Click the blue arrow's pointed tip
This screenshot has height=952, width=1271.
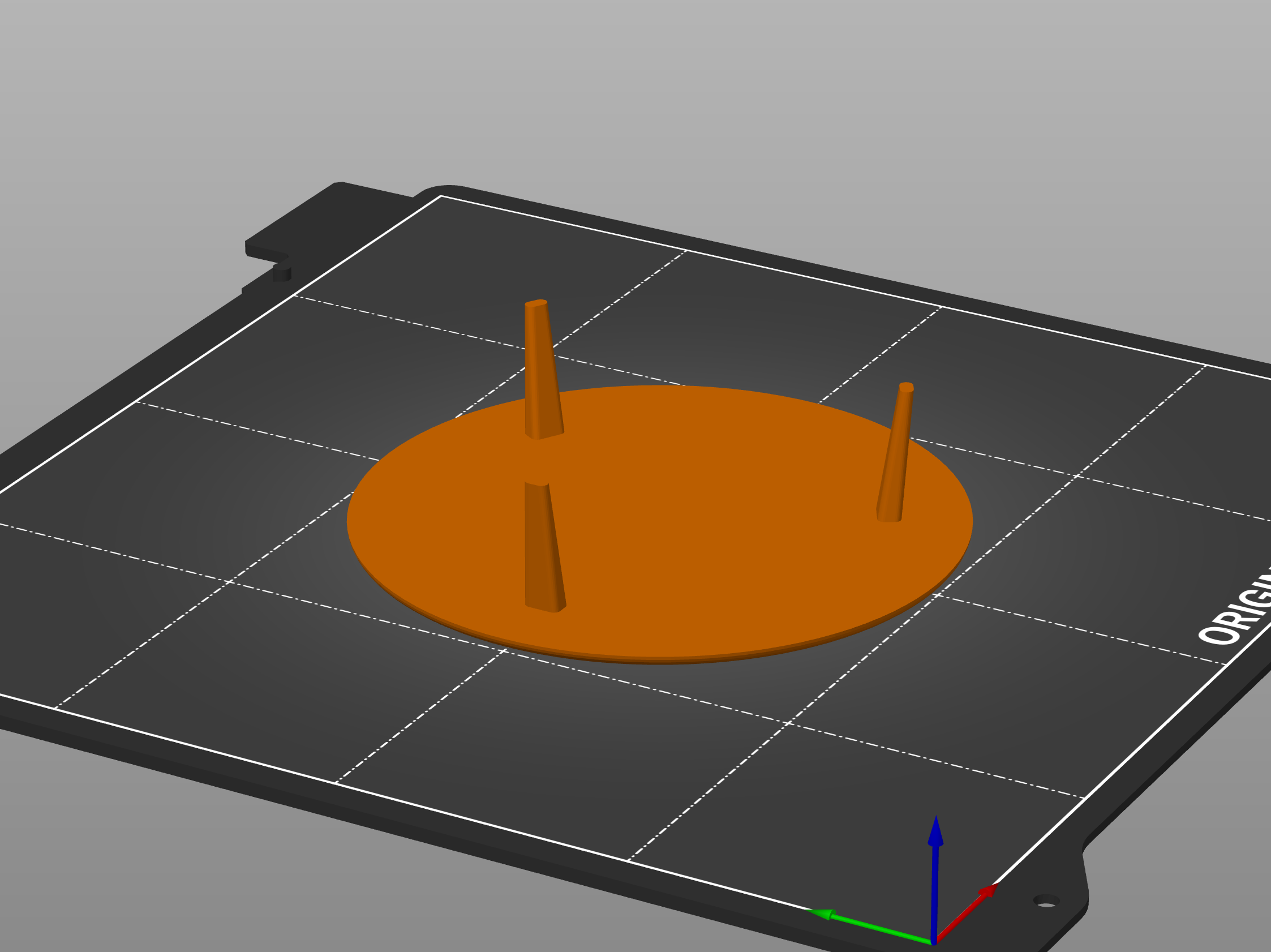click(x=936, y=818)
